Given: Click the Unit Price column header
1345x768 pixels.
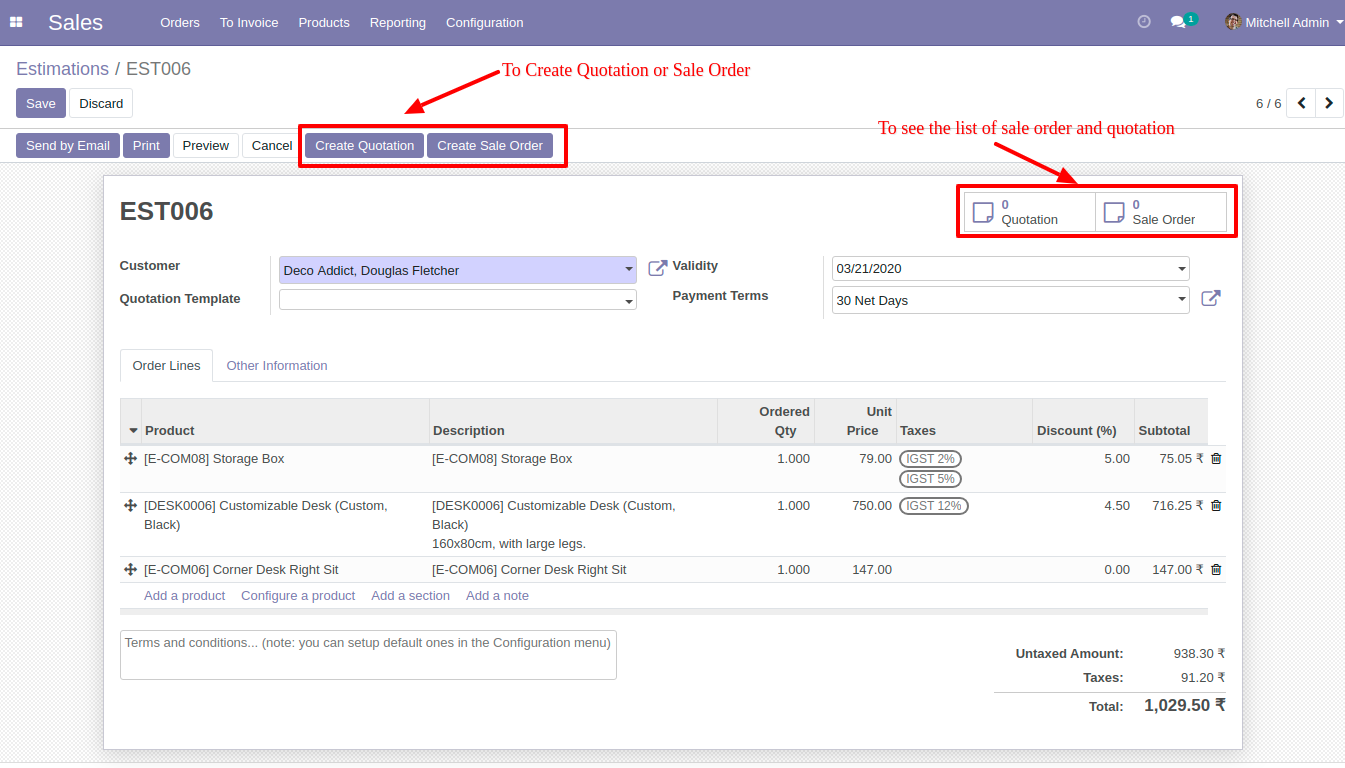Looking at the screenshot, I should click(x=855, y=422).
